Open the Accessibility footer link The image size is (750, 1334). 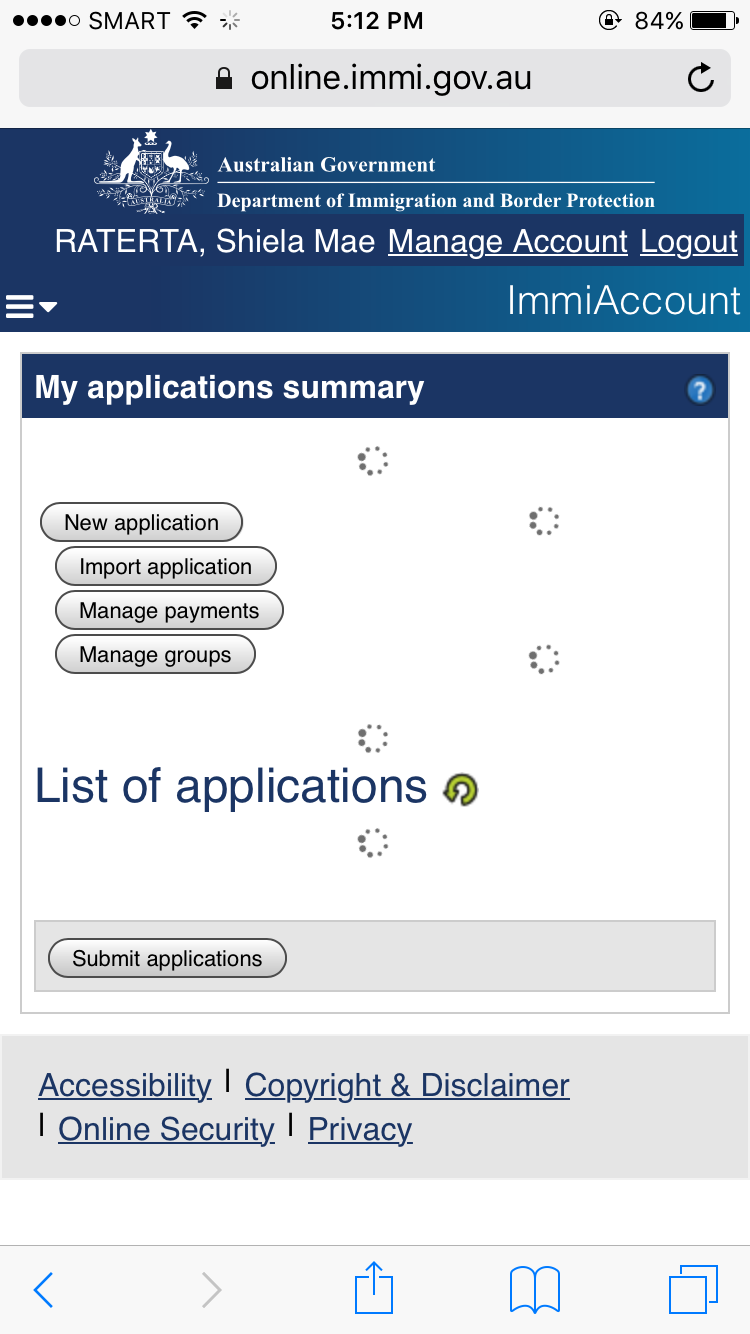(125, 1085)
